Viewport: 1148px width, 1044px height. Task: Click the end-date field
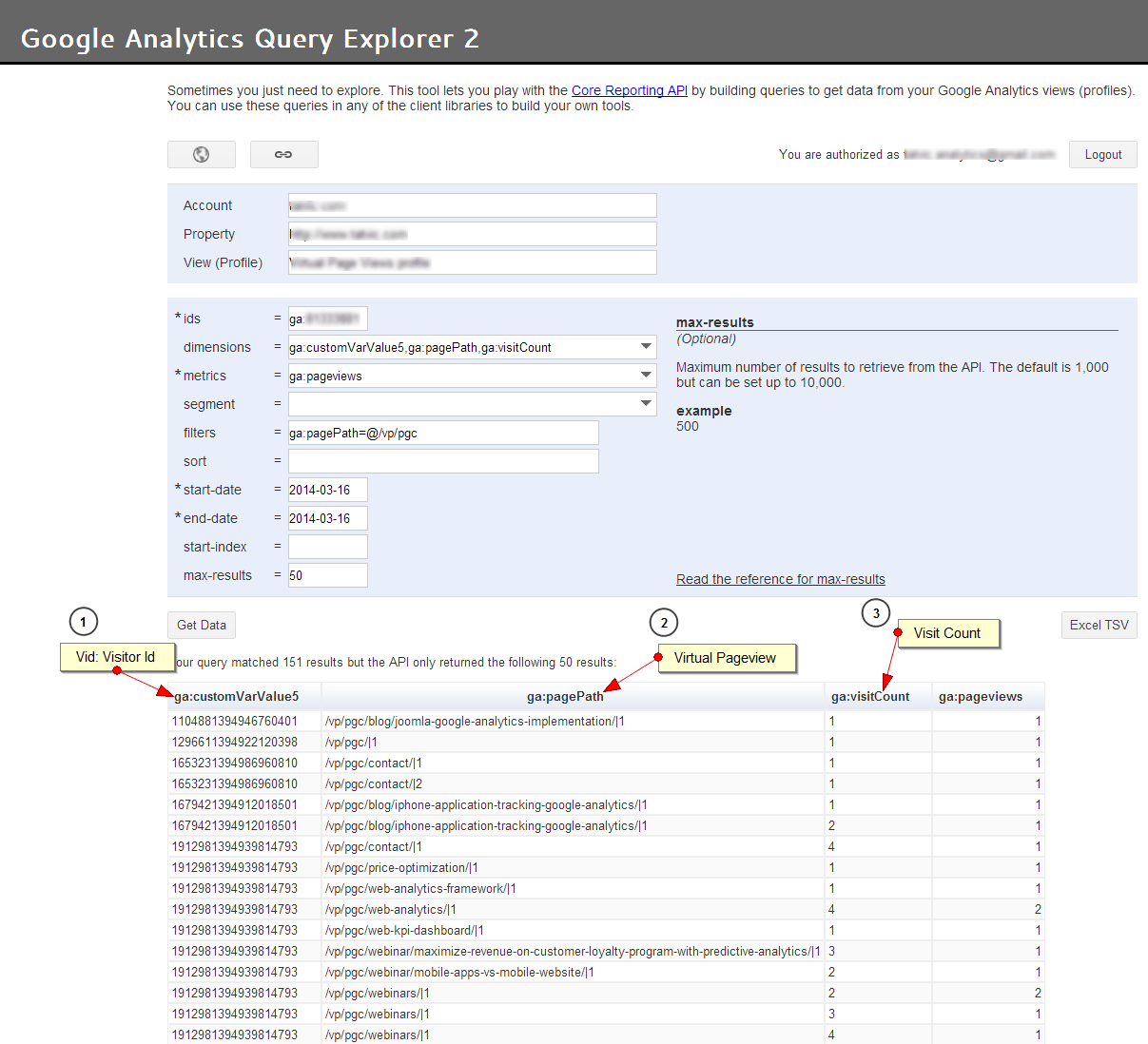(328, 518)
